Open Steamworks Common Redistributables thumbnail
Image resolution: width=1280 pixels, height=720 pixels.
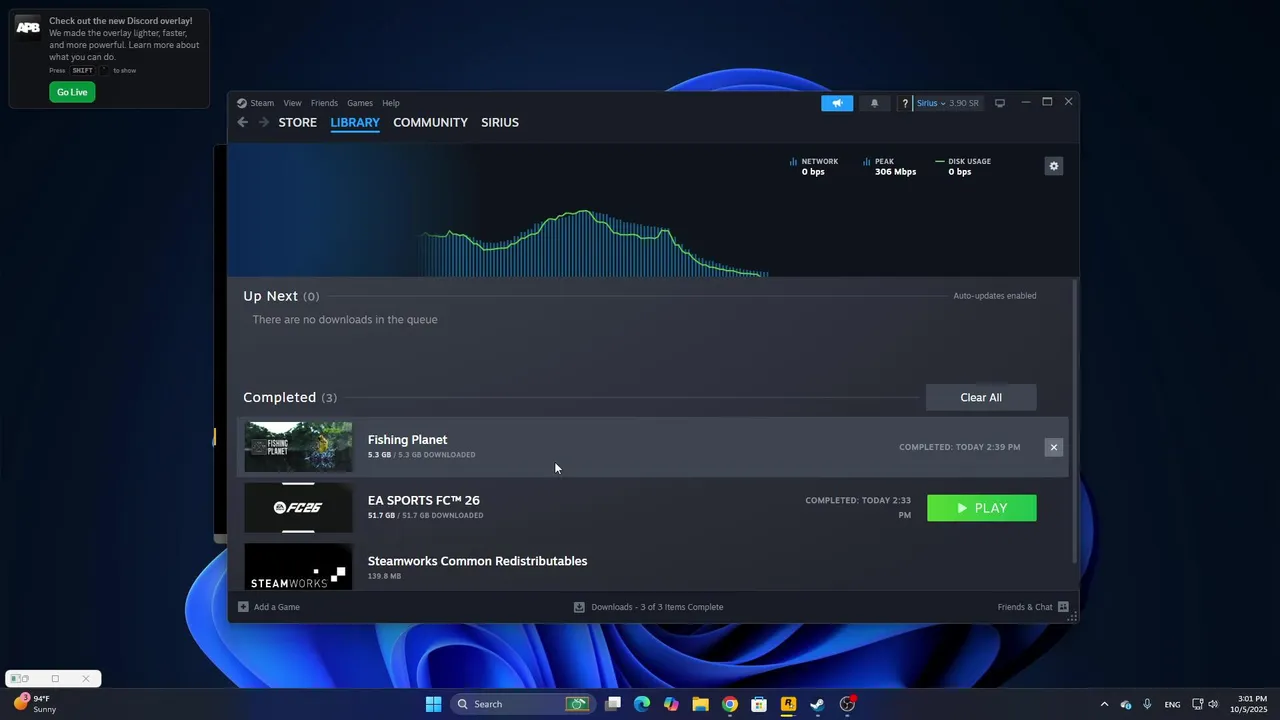coord(298,567)
